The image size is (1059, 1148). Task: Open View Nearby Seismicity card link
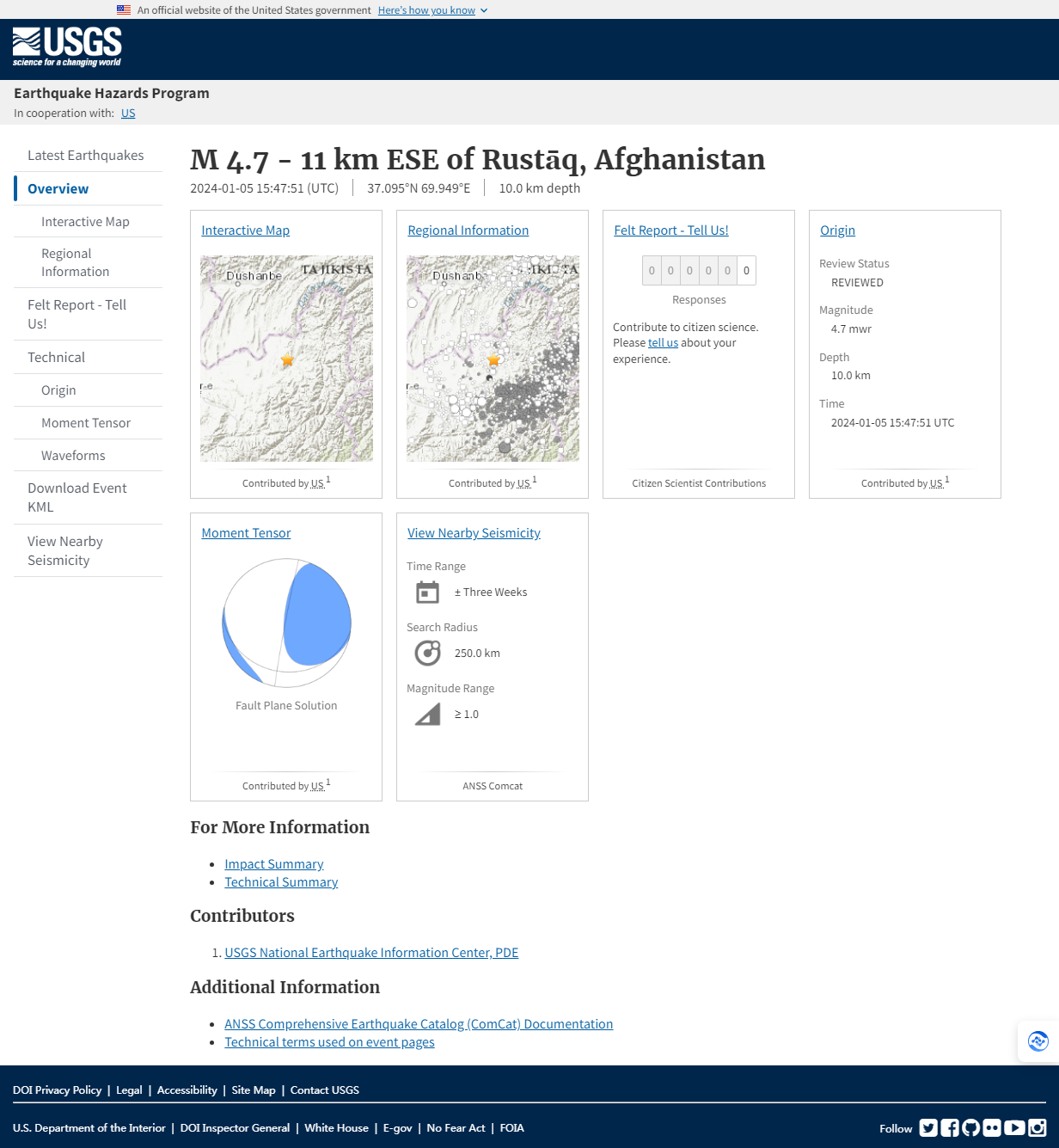[x=474, y=533]
